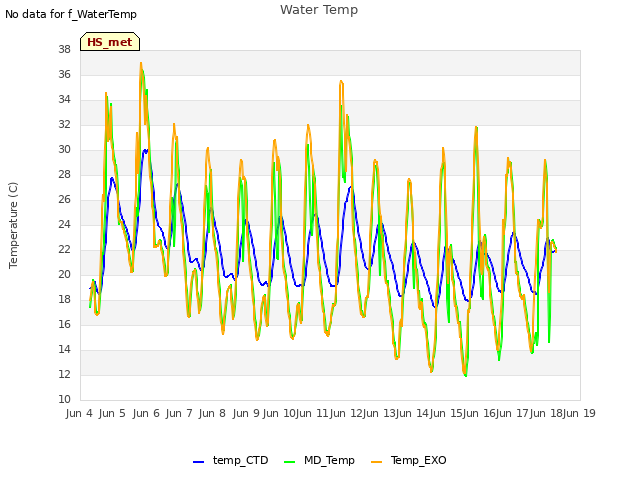Click the 16 y-axis tick label

pyautogui.click(x=64, y=324)
